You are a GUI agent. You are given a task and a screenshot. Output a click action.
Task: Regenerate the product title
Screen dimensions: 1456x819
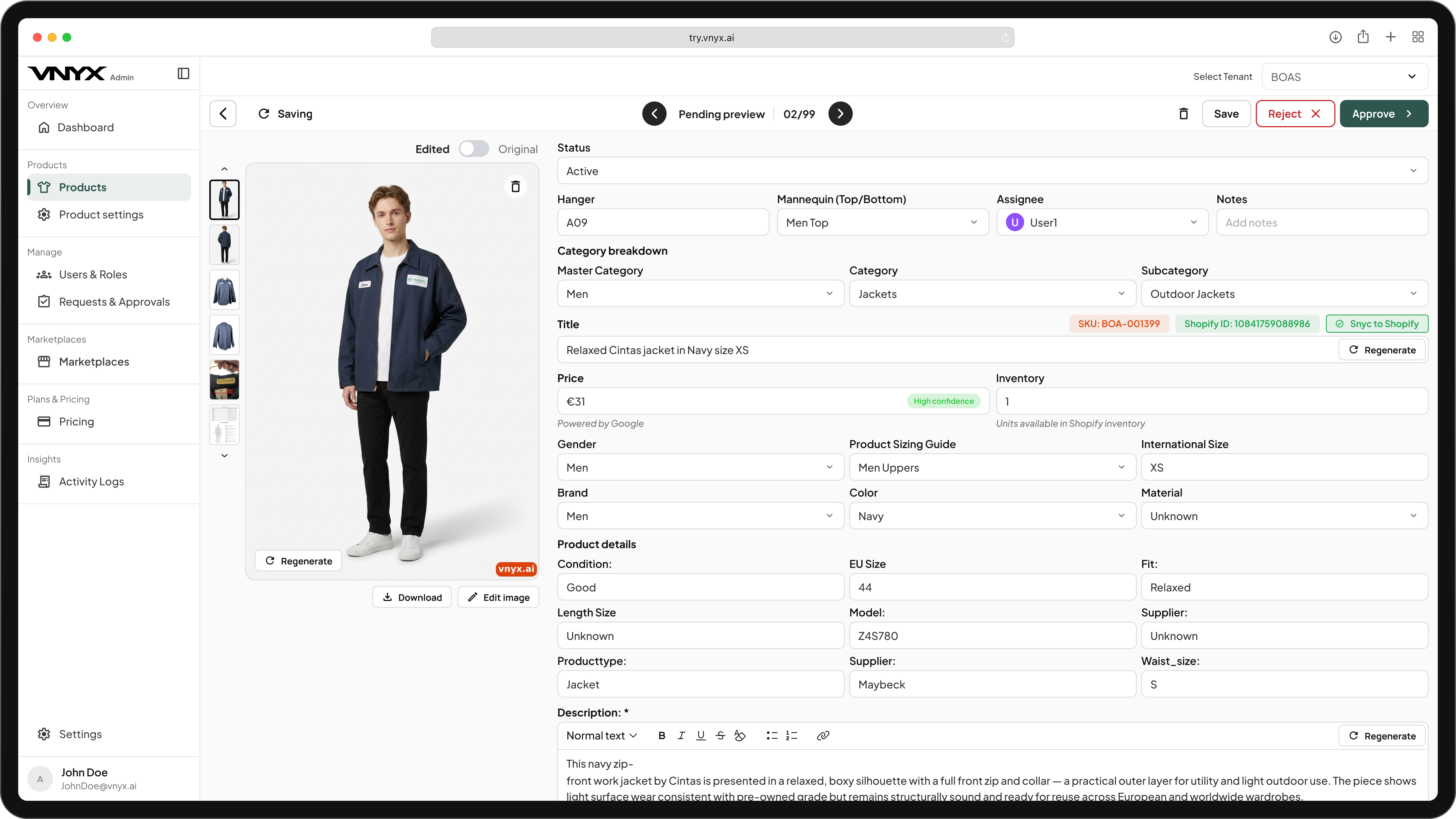[1382, 350]
